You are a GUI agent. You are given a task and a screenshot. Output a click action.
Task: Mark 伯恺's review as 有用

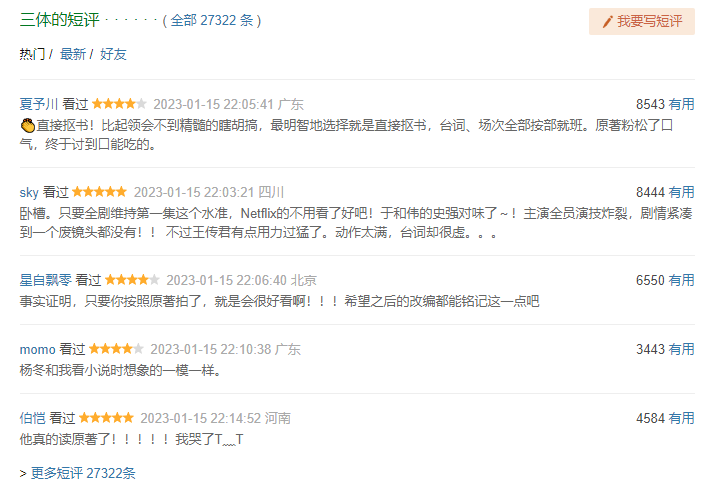tap(681, 418)
